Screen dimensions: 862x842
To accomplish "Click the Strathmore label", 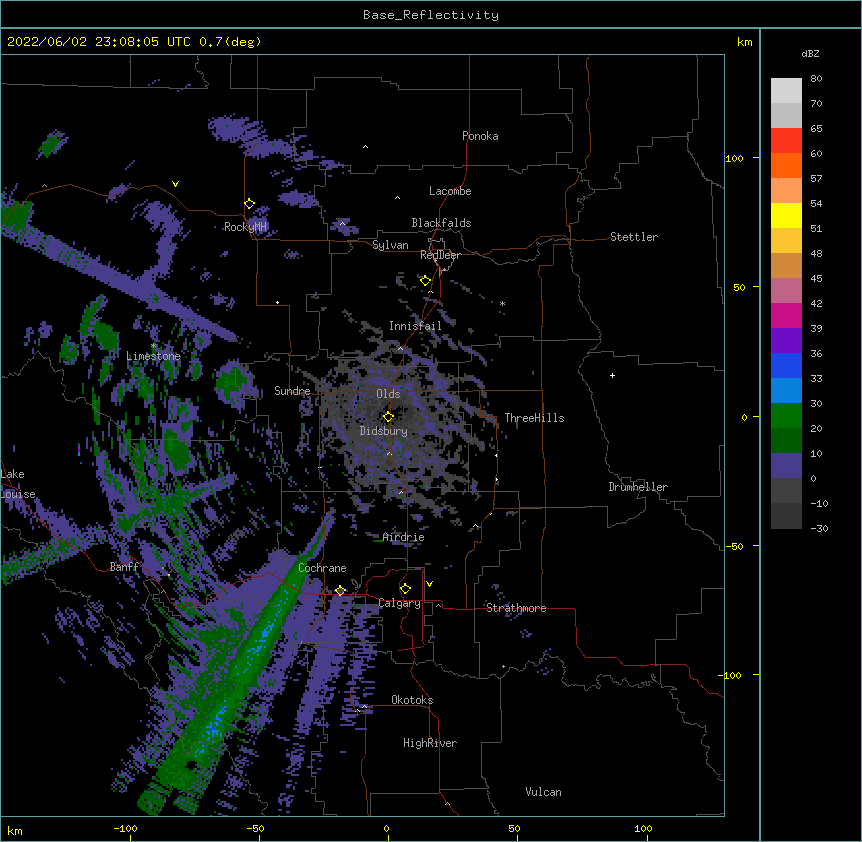I will pyautogui.click(x=516, y=608).
